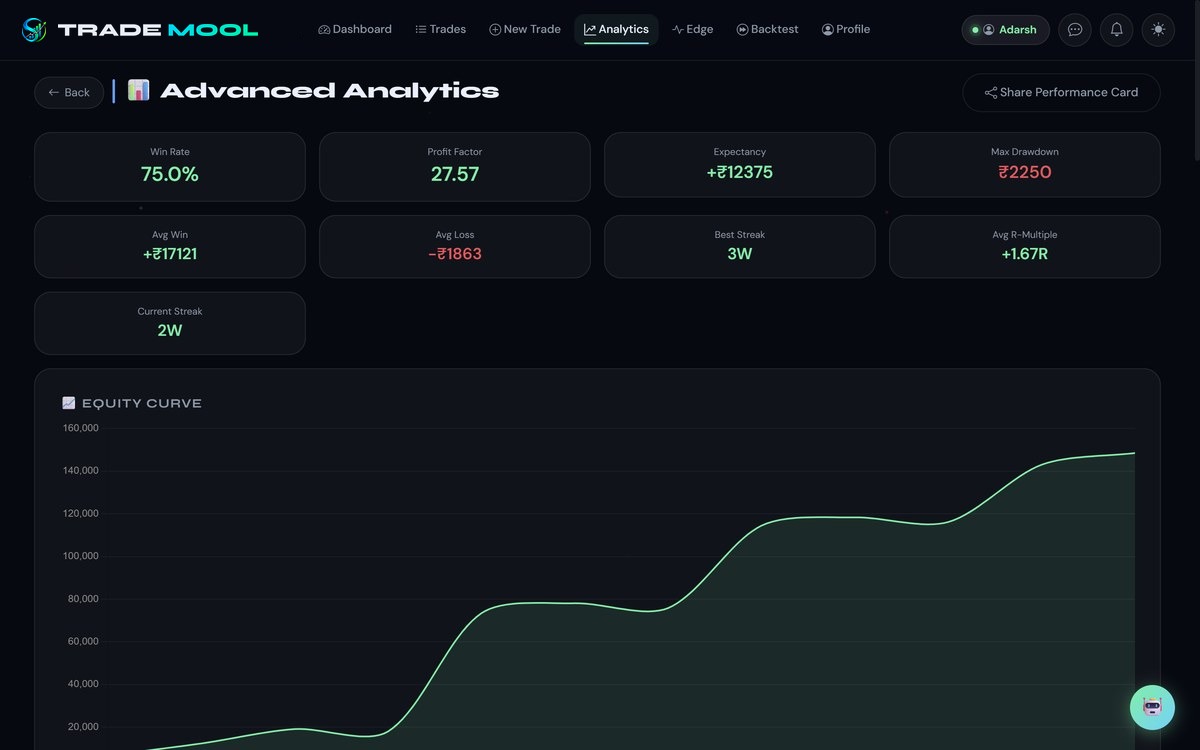Click the Share Performance Card button
Image resolution: width=1200 pixels, height=750 pixels.
[x=1061, y=93]
